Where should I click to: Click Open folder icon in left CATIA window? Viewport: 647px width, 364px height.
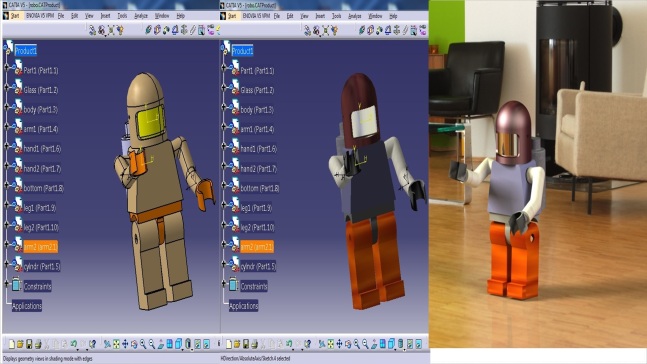point(20,344)
